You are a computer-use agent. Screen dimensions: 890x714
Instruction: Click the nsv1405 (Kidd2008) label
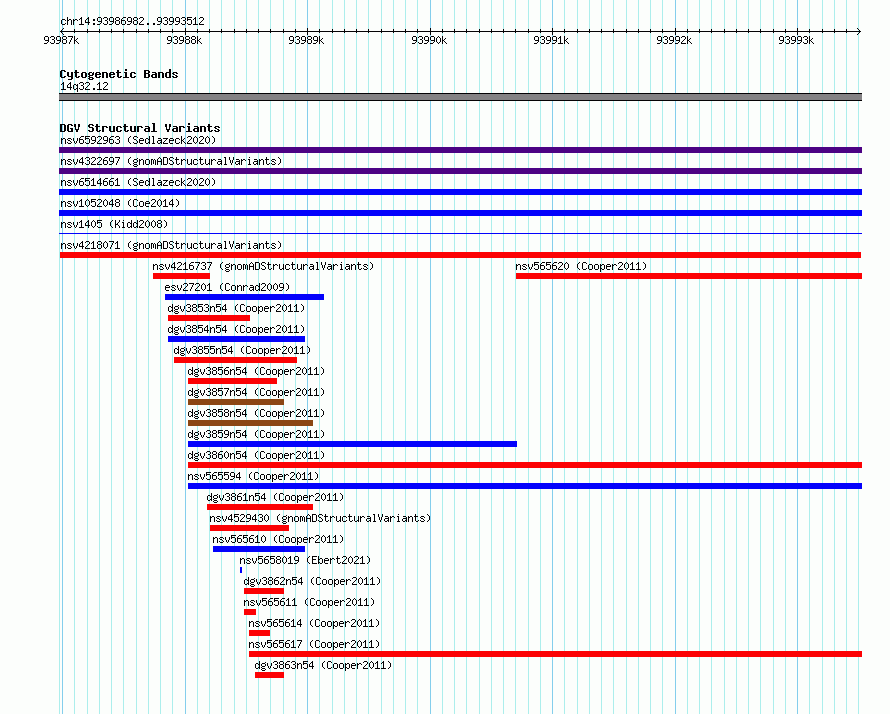tap(114, 224)
